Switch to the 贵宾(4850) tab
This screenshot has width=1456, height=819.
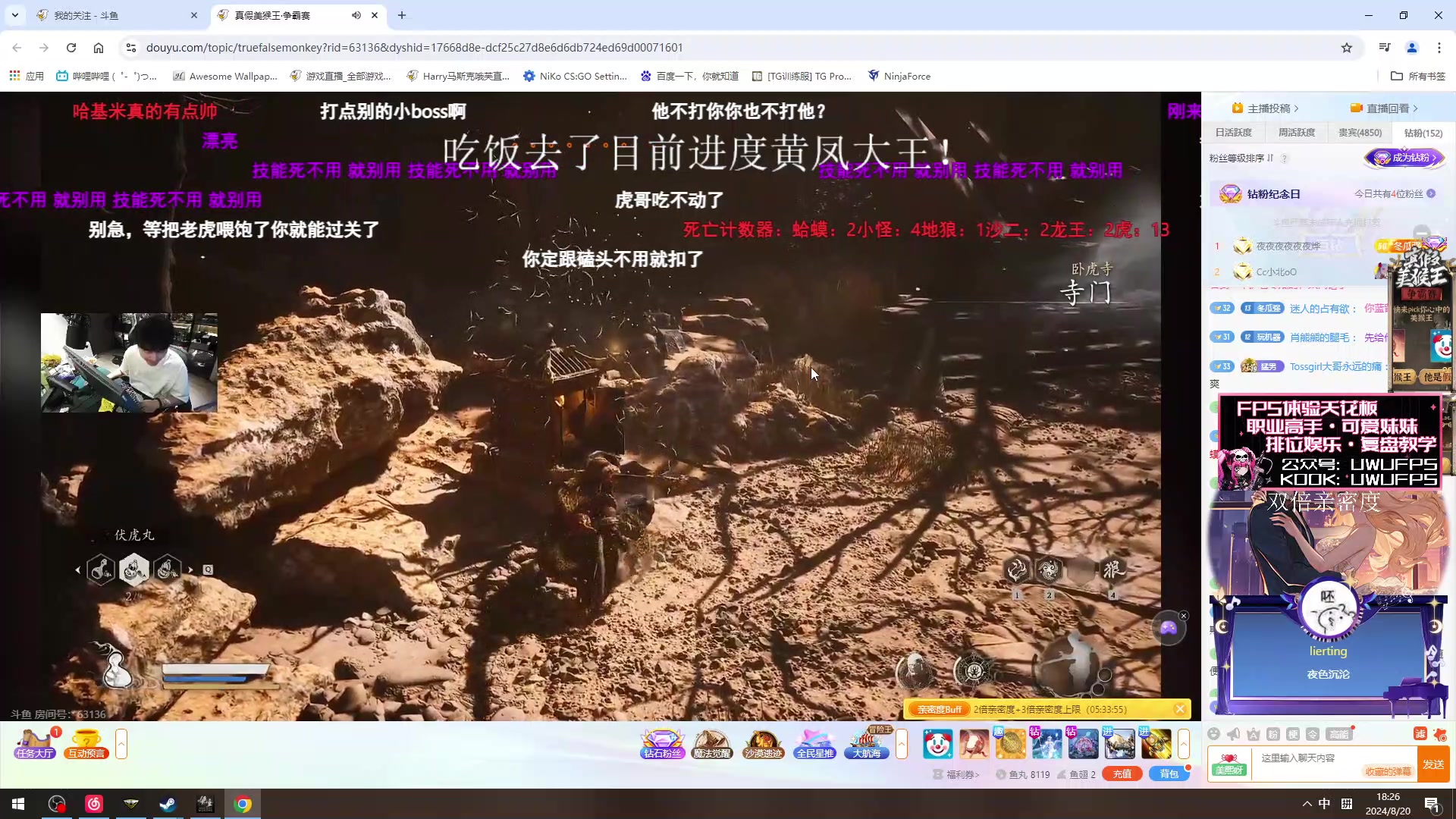(1360, 133)
